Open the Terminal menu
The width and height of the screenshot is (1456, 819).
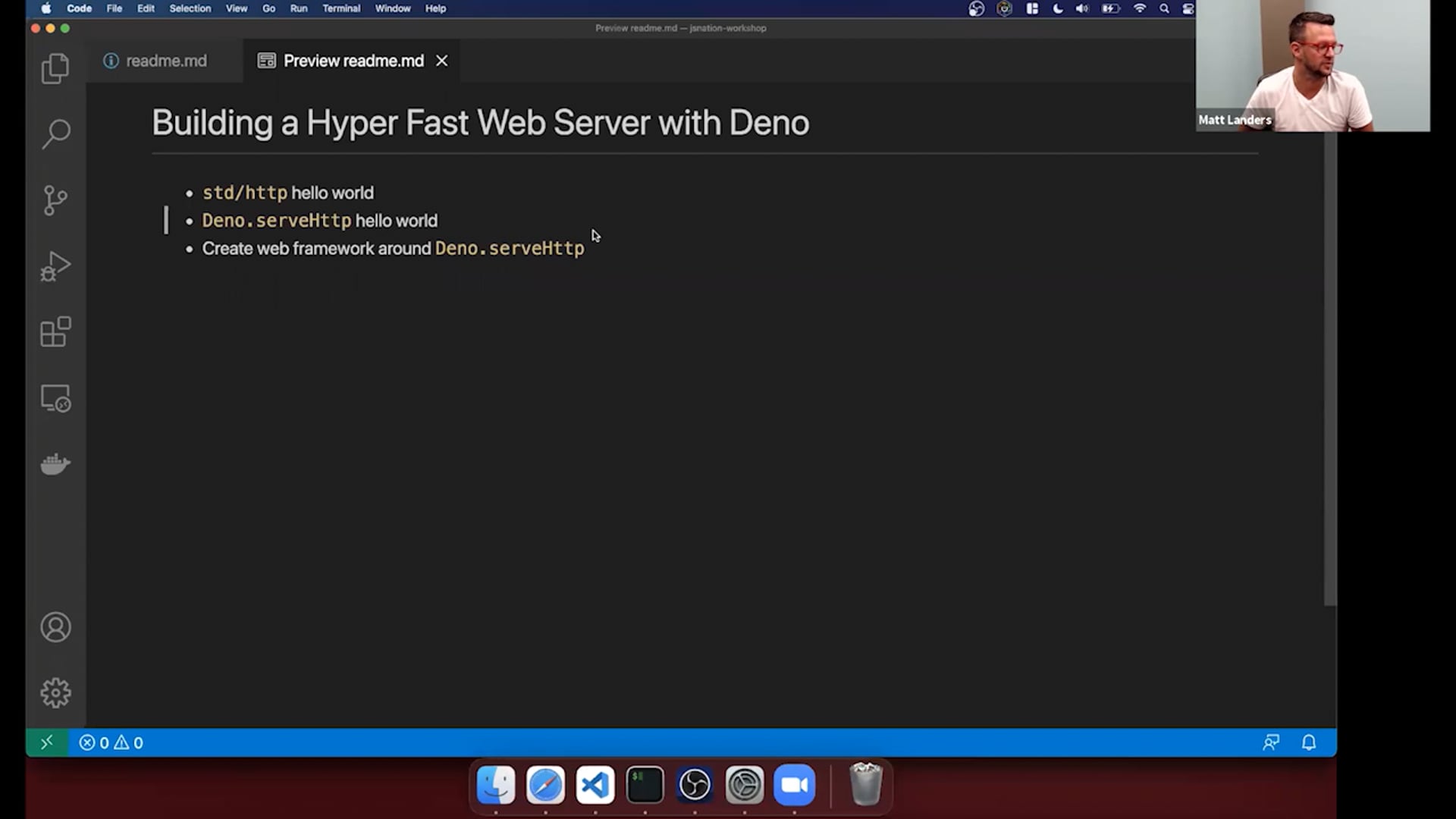[x=340, y=8]
